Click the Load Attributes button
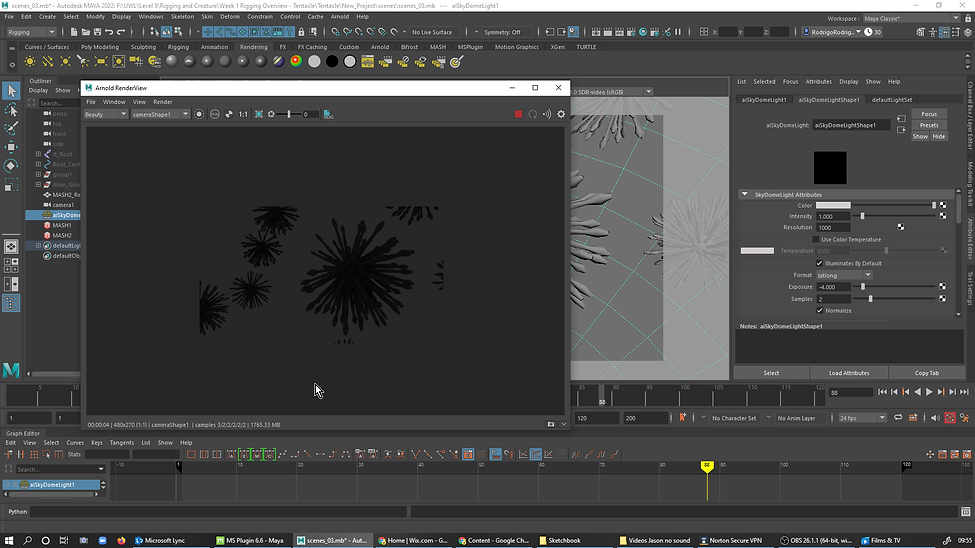 point(849,373)
